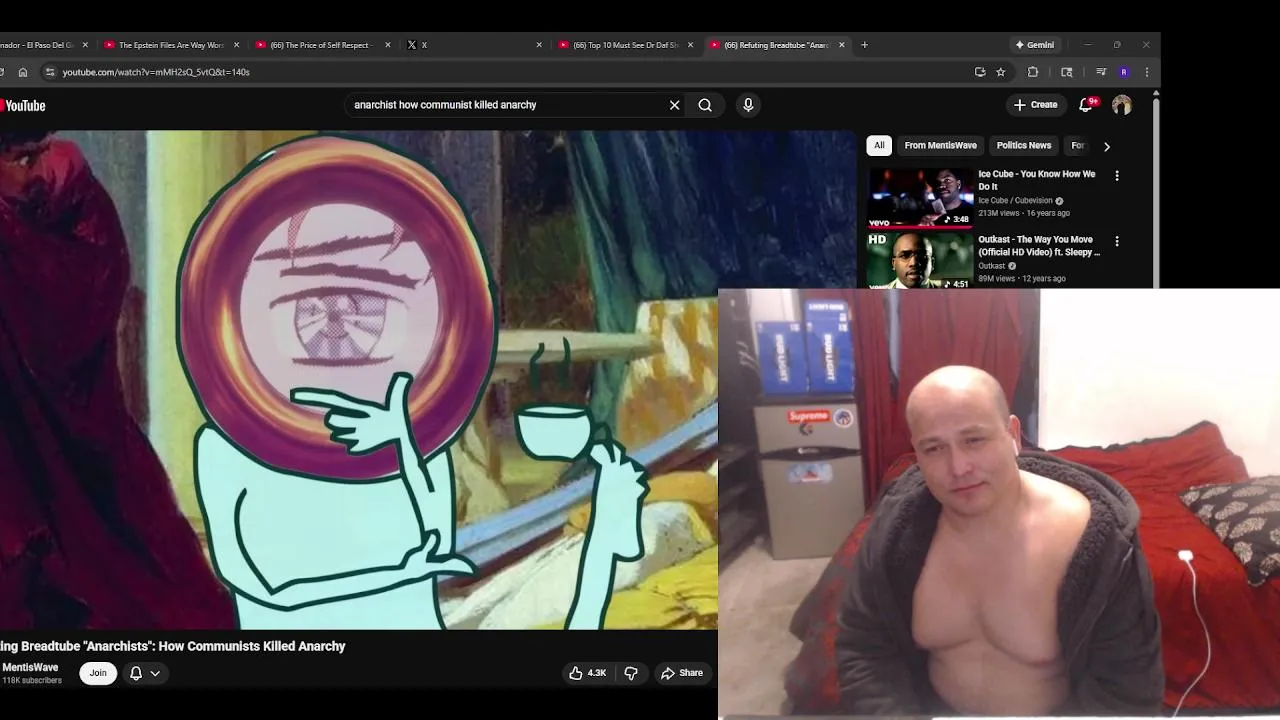The width and height of the screenshot is (1280, 720).
Task: Click the Share button
Action: pos(681,673)
